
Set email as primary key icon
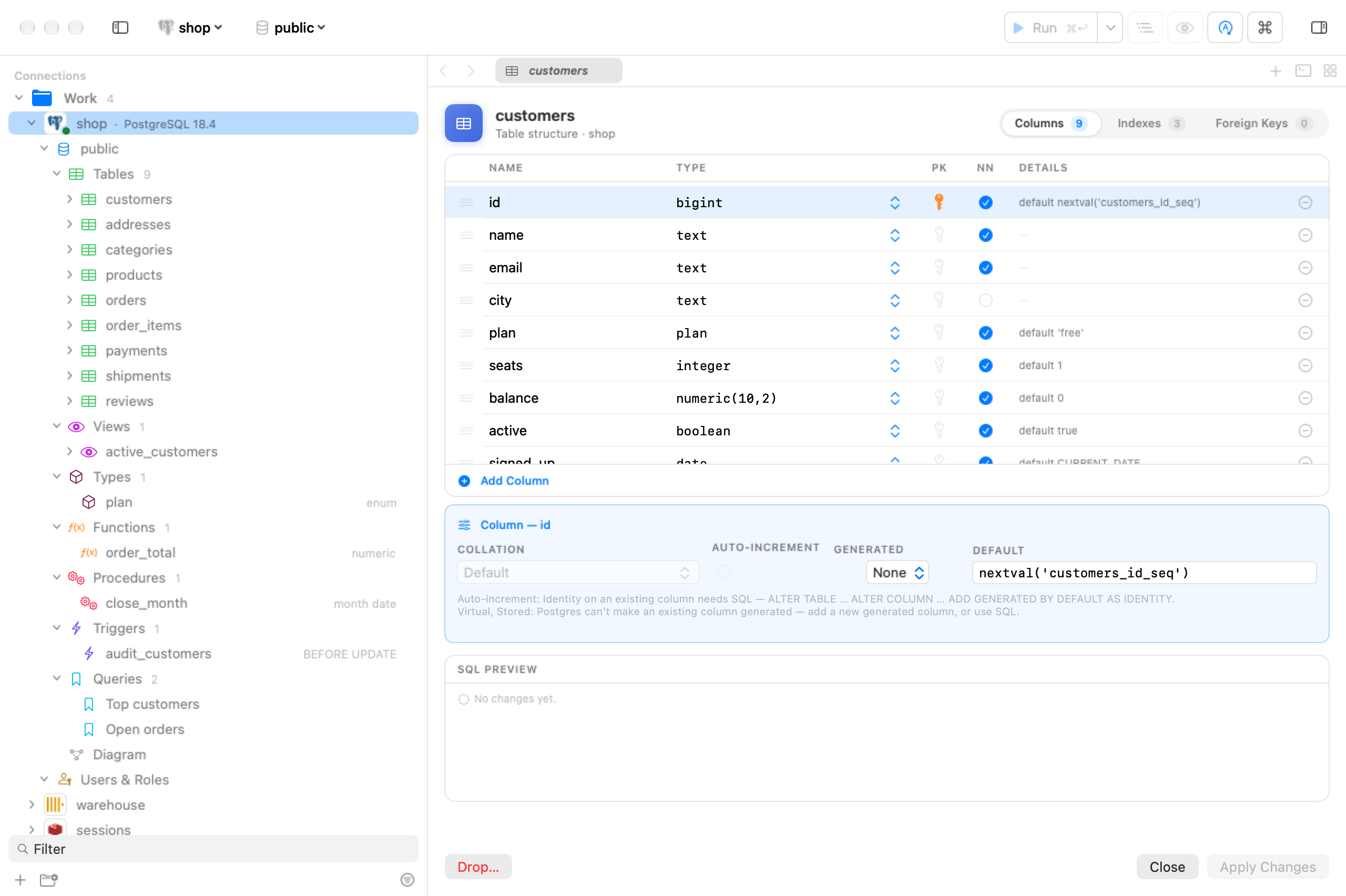(x=939, y=267)
